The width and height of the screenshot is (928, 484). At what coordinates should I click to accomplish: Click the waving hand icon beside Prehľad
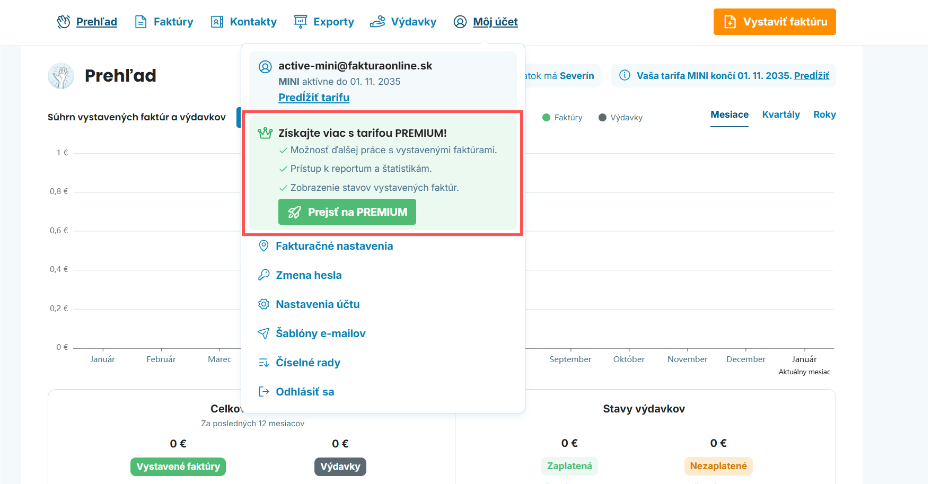click(x=63, y=22)
